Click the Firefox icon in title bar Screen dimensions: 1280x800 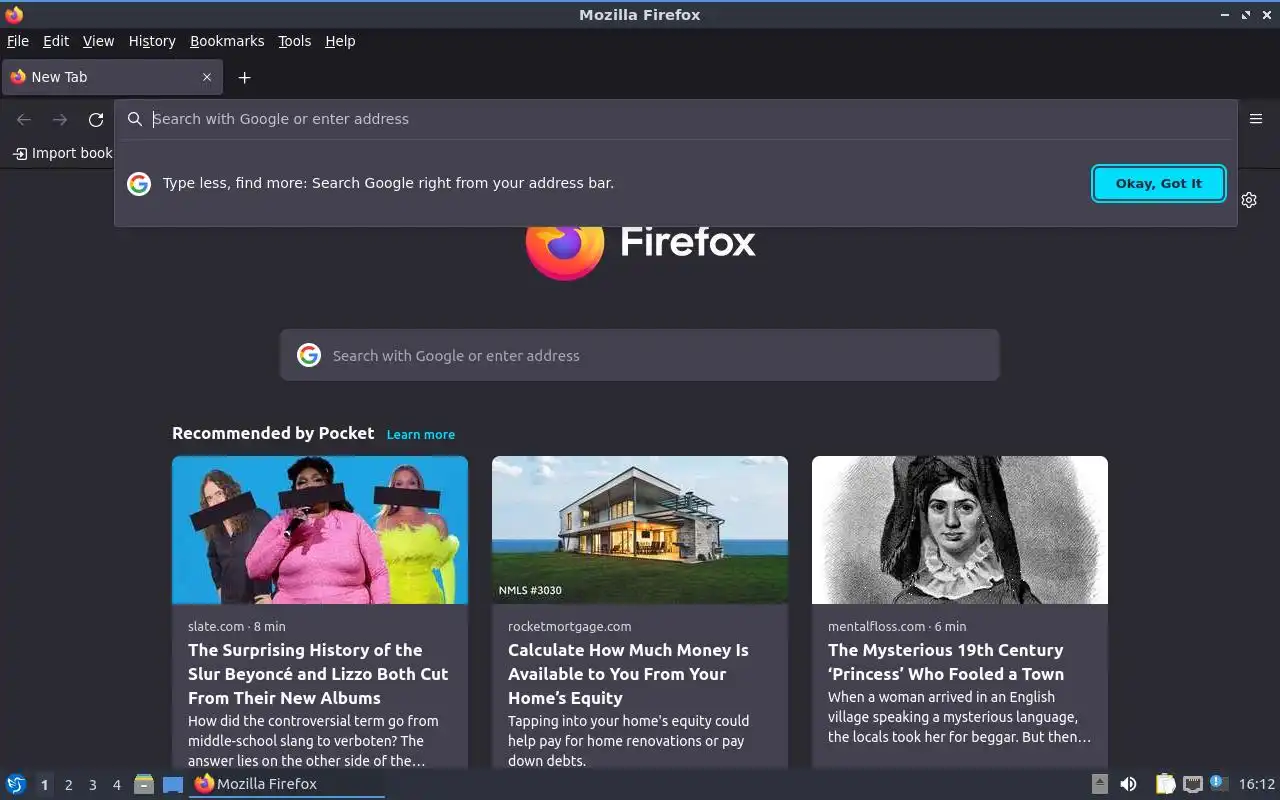(14, 14)
